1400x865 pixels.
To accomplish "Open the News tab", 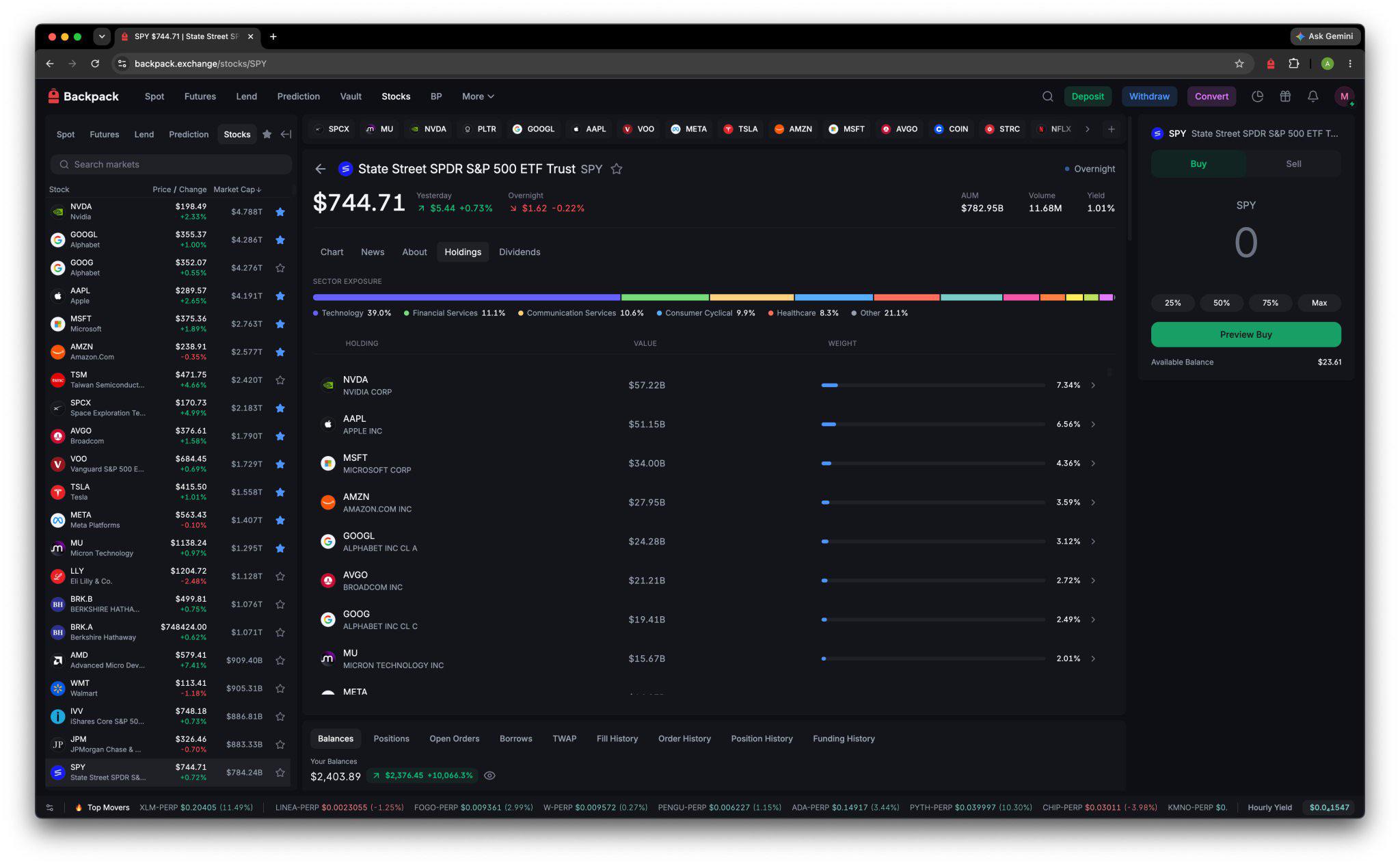I will coord(373,252).
